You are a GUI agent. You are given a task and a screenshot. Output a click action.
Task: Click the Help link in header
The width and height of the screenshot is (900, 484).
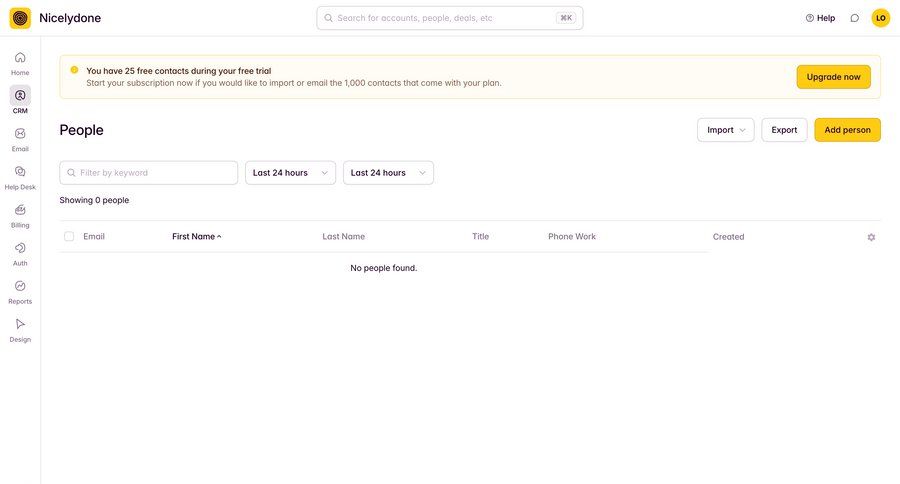click(x=820, y=18)
